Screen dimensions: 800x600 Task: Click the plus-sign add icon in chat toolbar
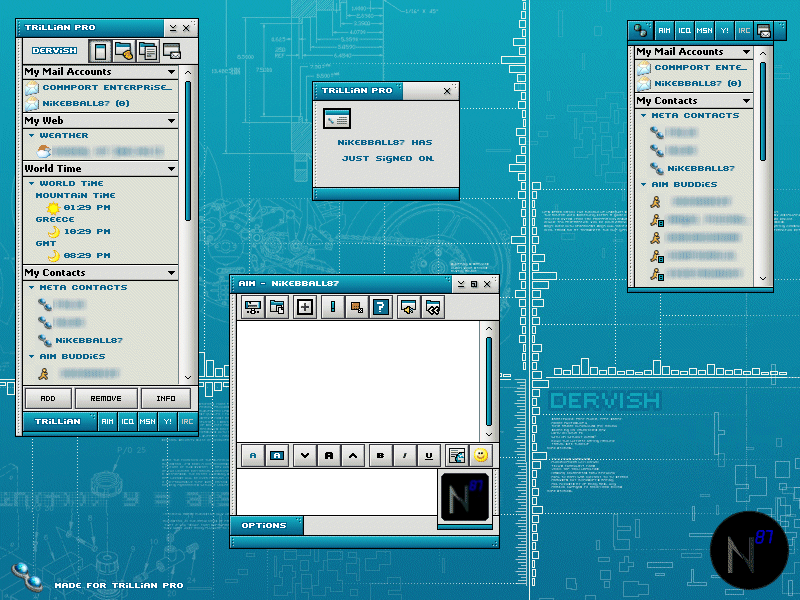coord(305,307)
